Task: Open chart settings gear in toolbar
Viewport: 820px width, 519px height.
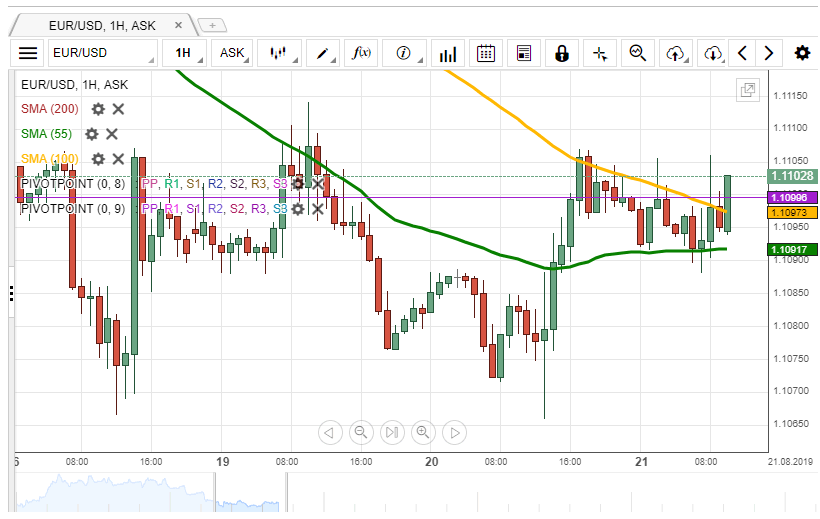Action: [x=802, y=53]
